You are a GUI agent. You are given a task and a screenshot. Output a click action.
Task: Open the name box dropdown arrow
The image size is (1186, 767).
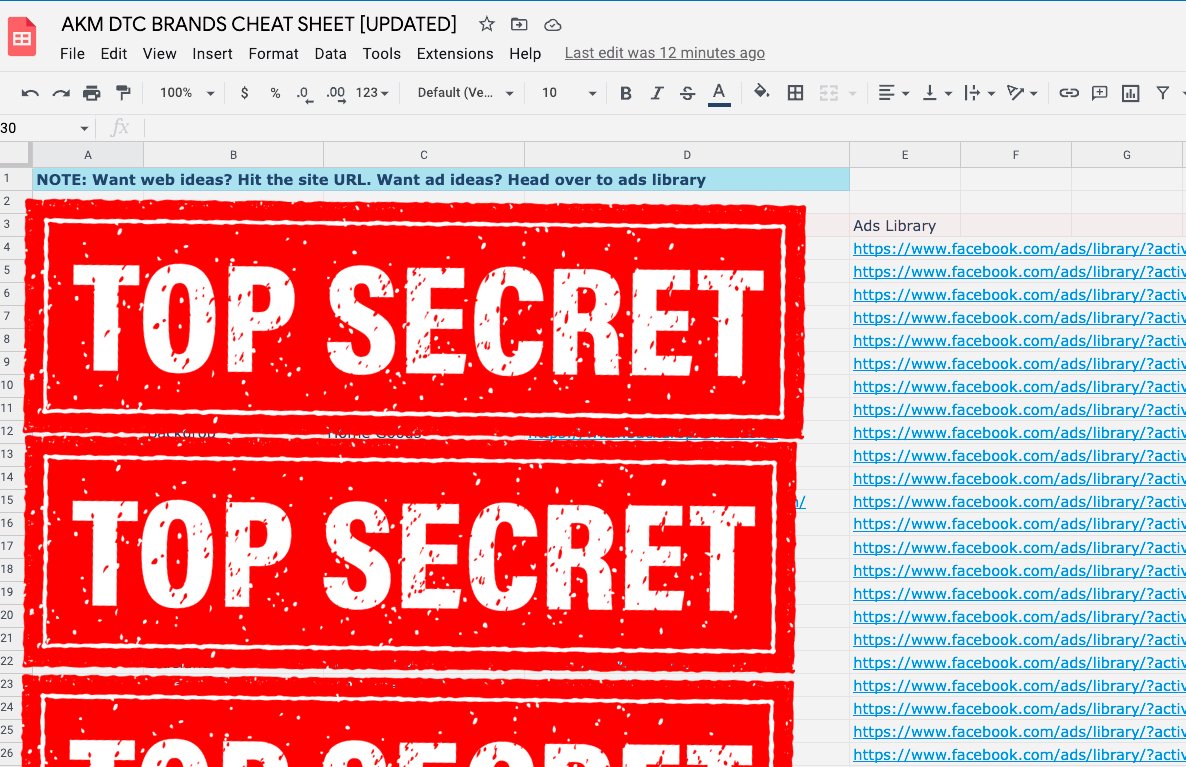click(84, 129)
